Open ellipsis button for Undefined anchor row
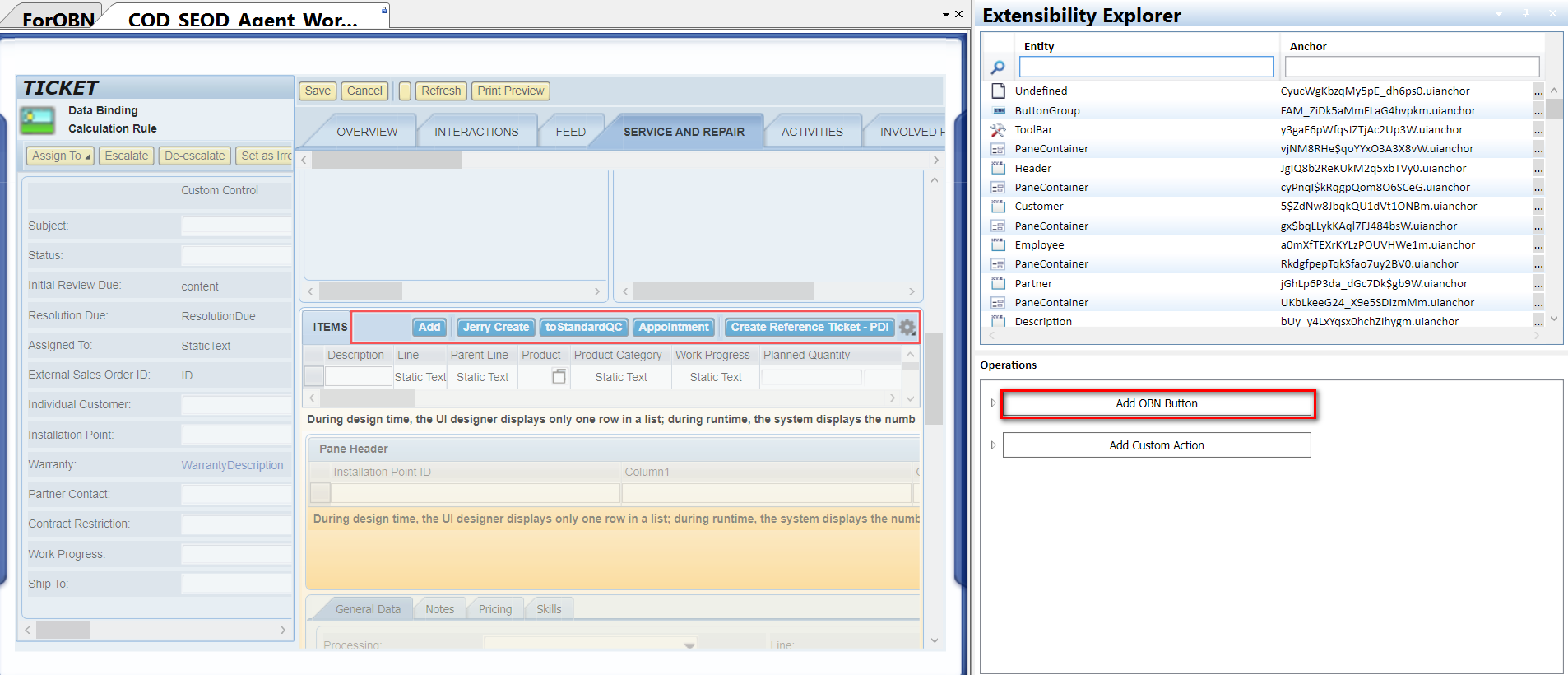This screenshot has width=1568, height=675. [x=1538, y=91]
